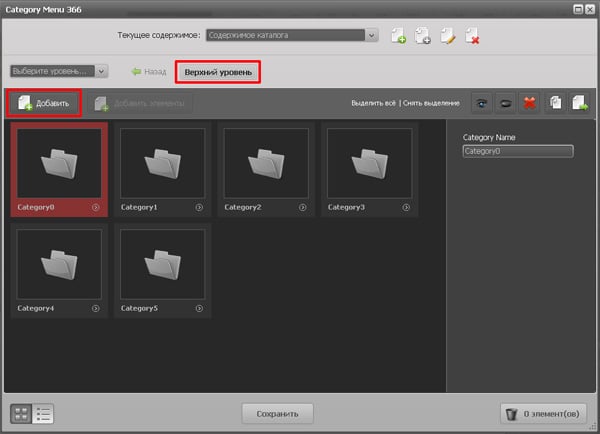Open the trash bin with 0 элемент(ов)

544,413
